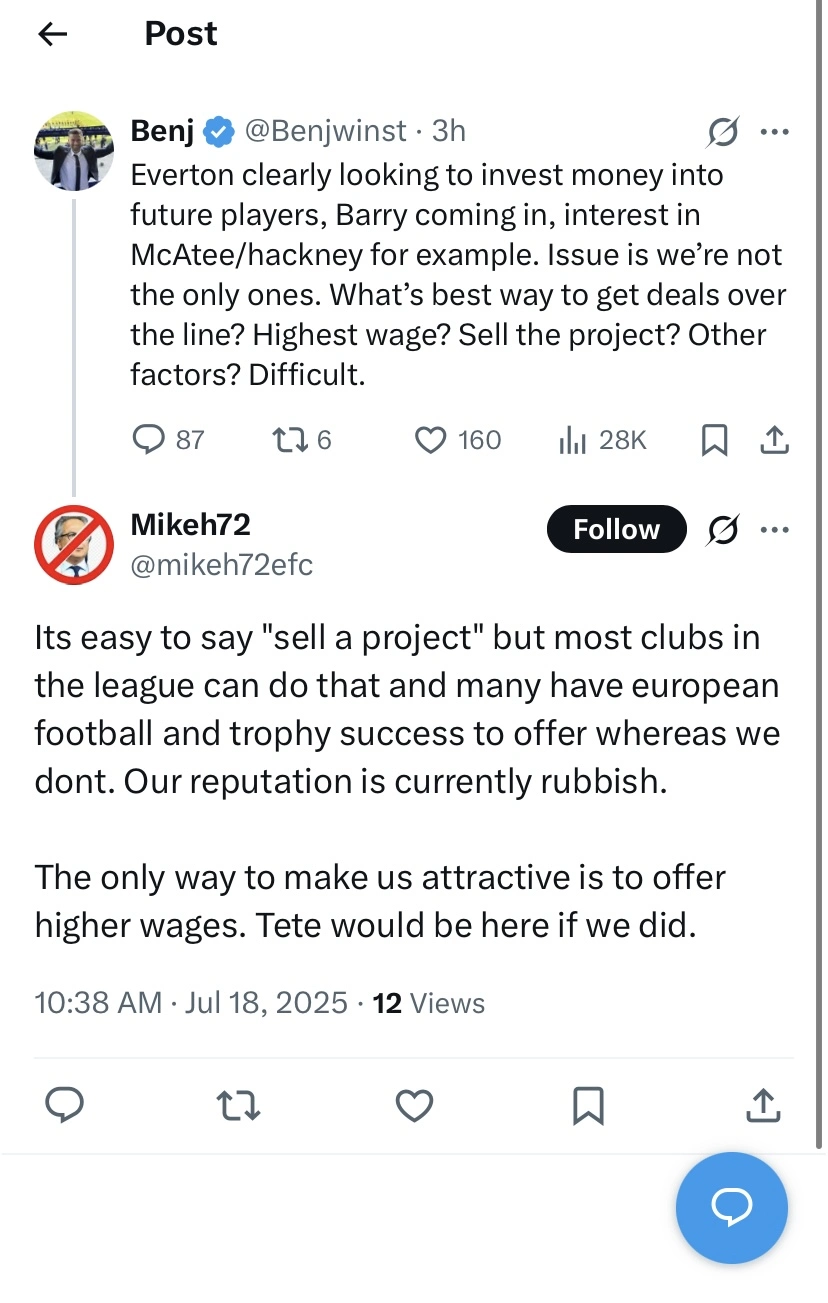Open the @mikeh72efc profile handle
Image resolution: width=828 pixels, height=1303 pixels.
click(222, 565)
